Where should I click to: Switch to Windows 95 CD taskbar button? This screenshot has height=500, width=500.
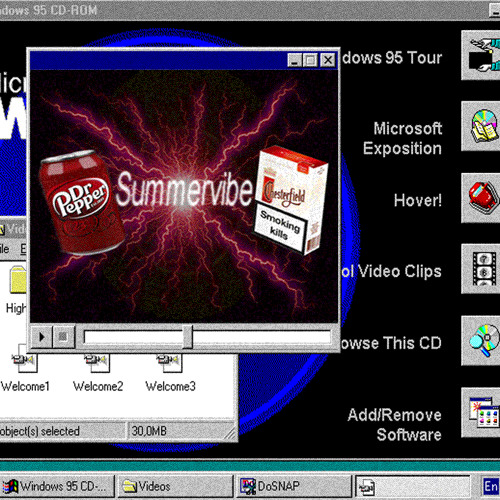57,487
